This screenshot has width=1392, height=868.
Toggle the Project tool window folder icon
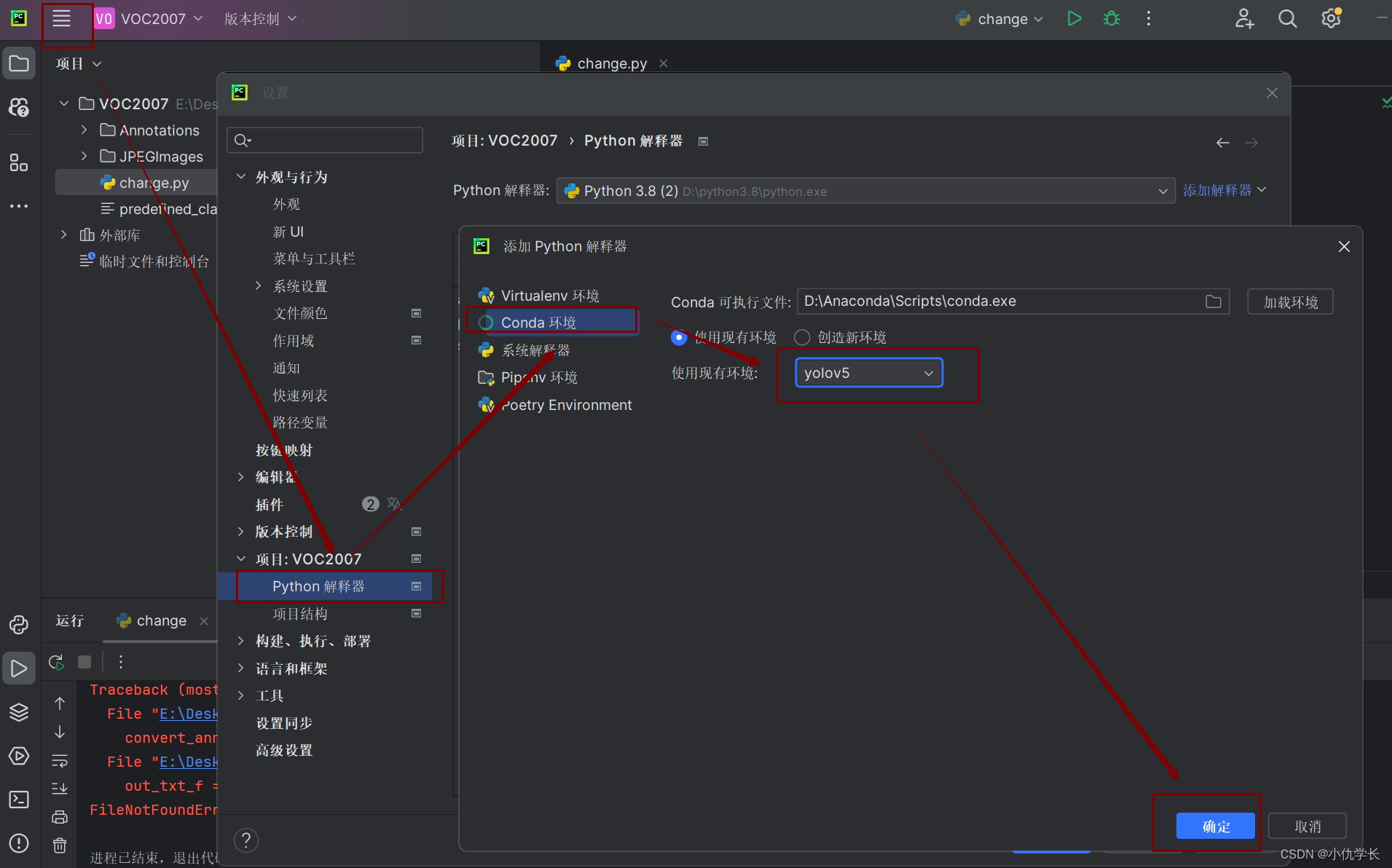pyautogui.click(x=19, y=64)
